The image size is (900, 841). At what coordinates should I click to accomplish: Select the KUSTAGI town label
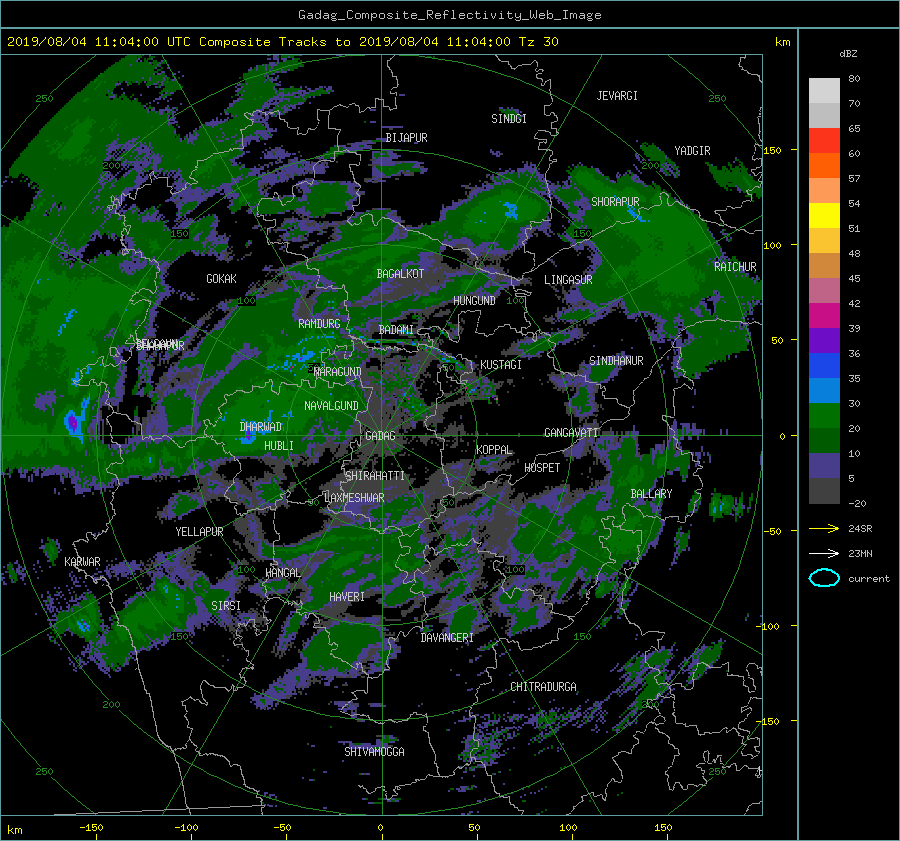(x=501, y=365)
